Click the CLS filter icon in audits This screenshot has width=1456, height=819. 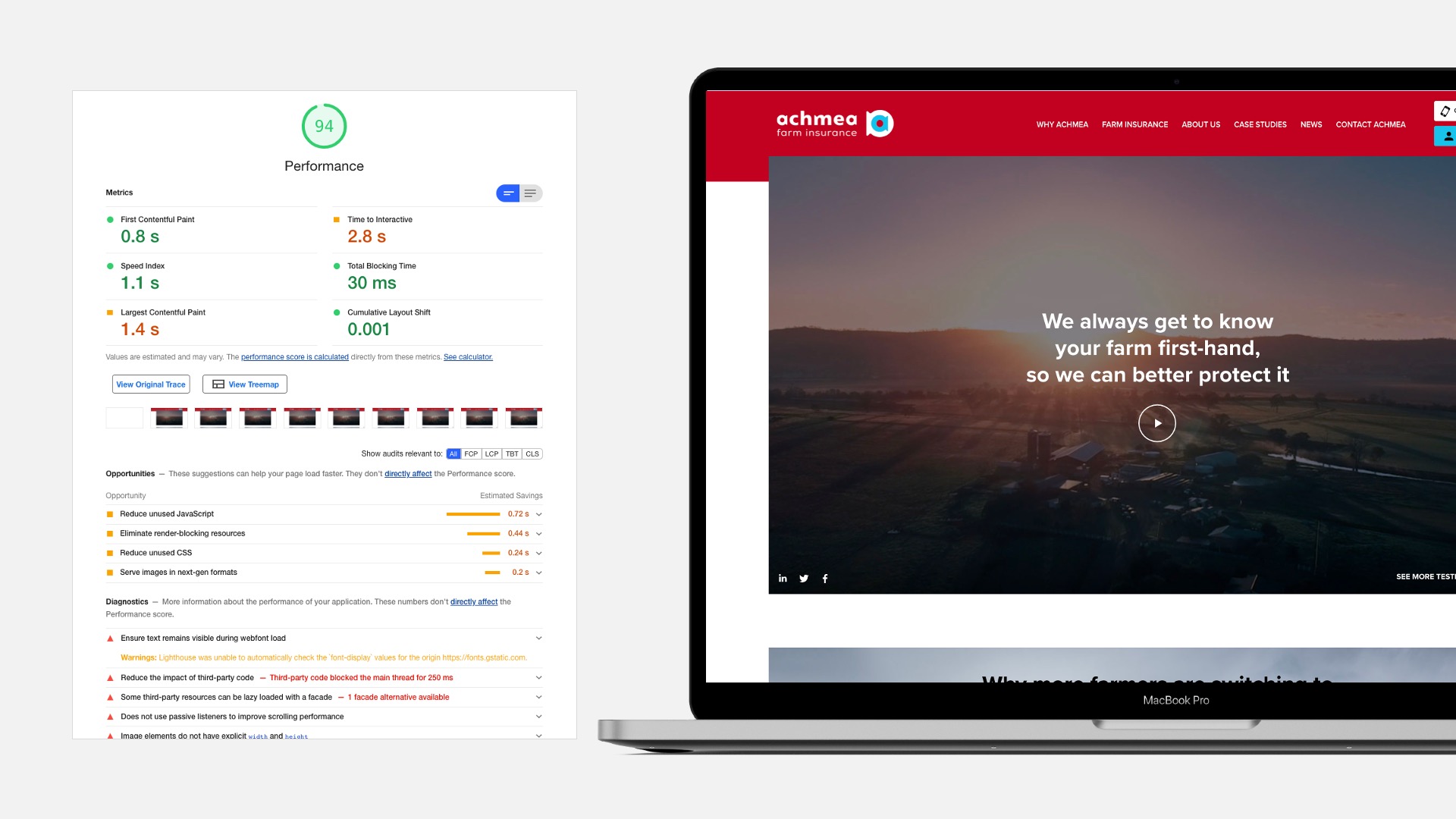click(532, 454)
